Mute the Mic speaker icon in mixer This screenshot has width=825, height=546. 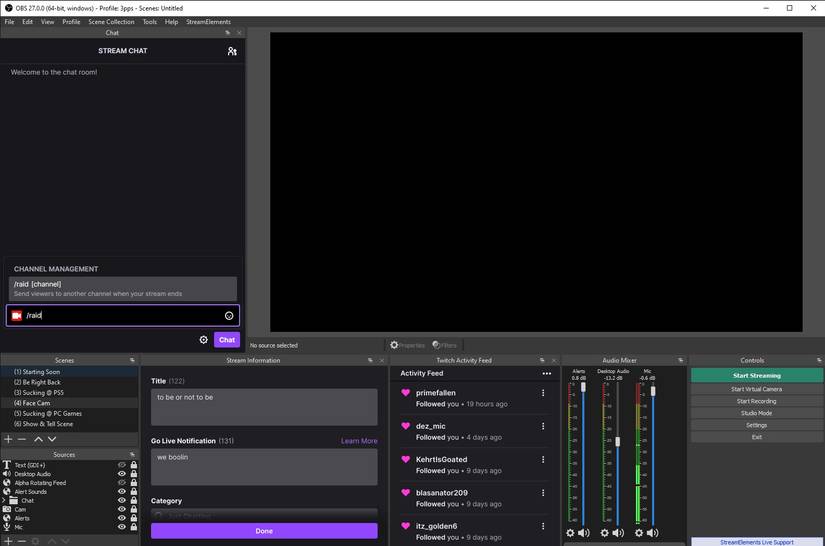(x=652, y=533)
